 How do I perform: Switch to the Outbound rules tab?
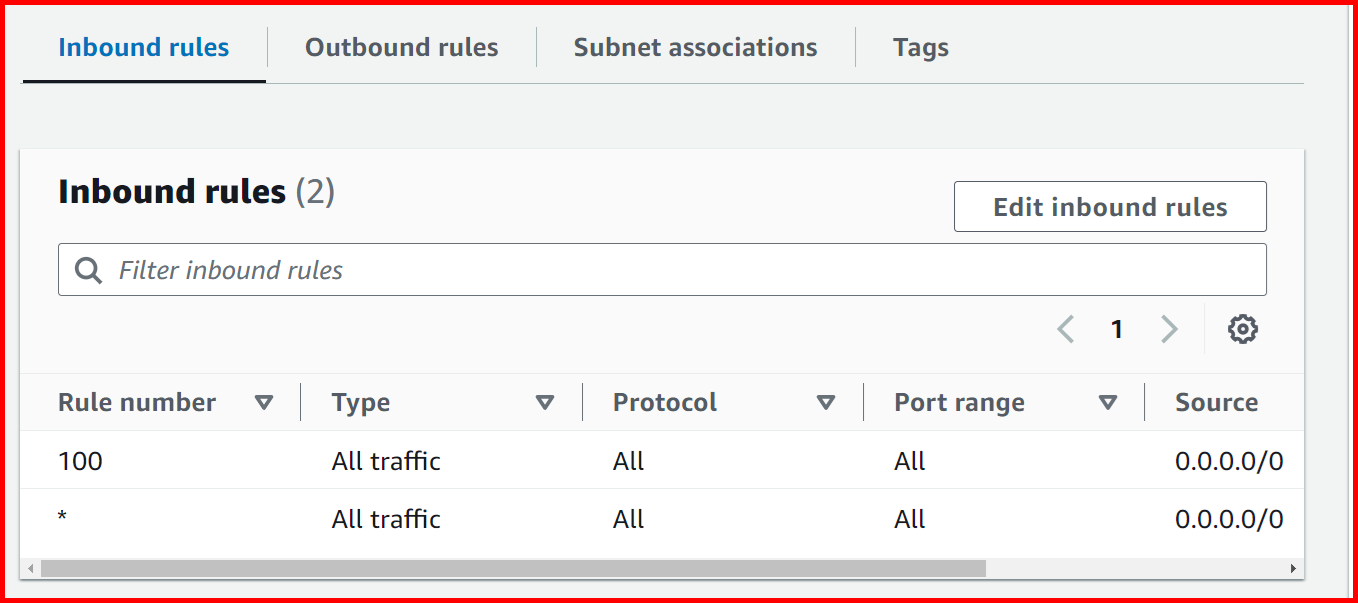(x=401, y=47)
